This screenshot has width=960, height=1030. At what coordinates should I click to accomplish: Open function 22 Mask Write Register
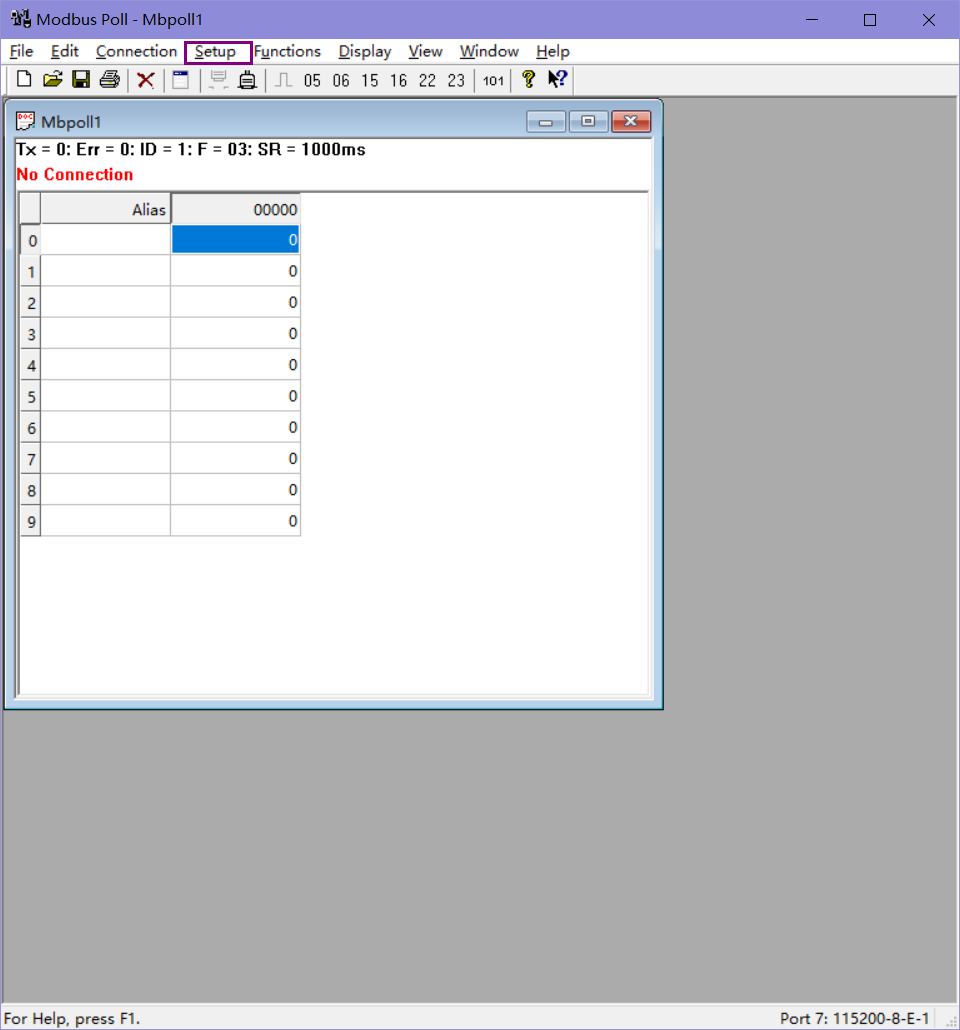(x=427, y=81)
